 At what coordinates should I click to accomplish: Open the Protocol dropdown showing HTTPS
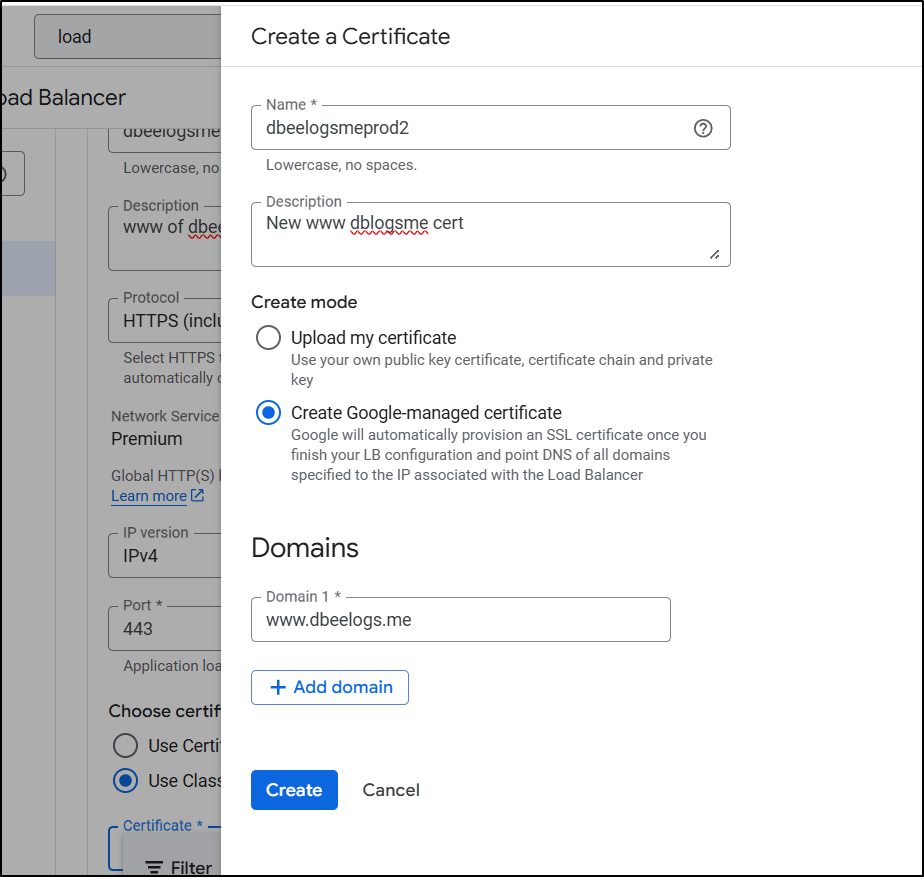(x=165, y=320)
